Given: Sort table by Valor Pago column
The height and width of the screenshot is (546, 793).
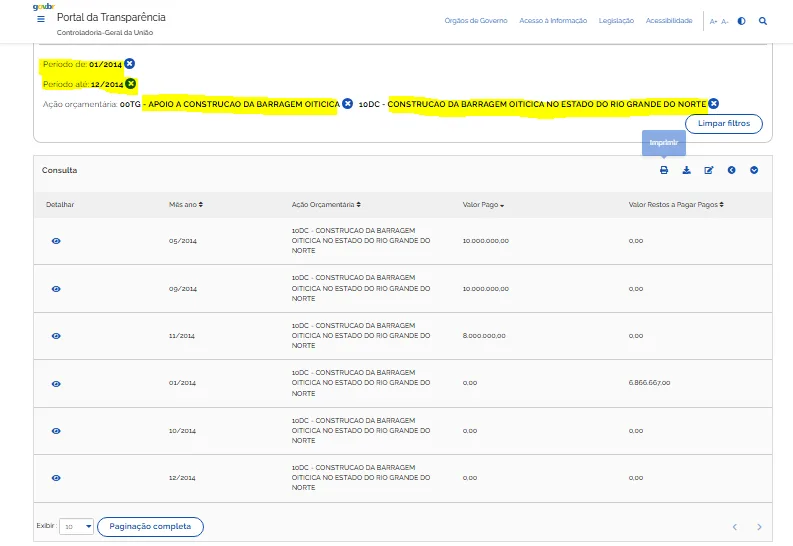Looking at the screenshot, I should (x=483, y=205).
